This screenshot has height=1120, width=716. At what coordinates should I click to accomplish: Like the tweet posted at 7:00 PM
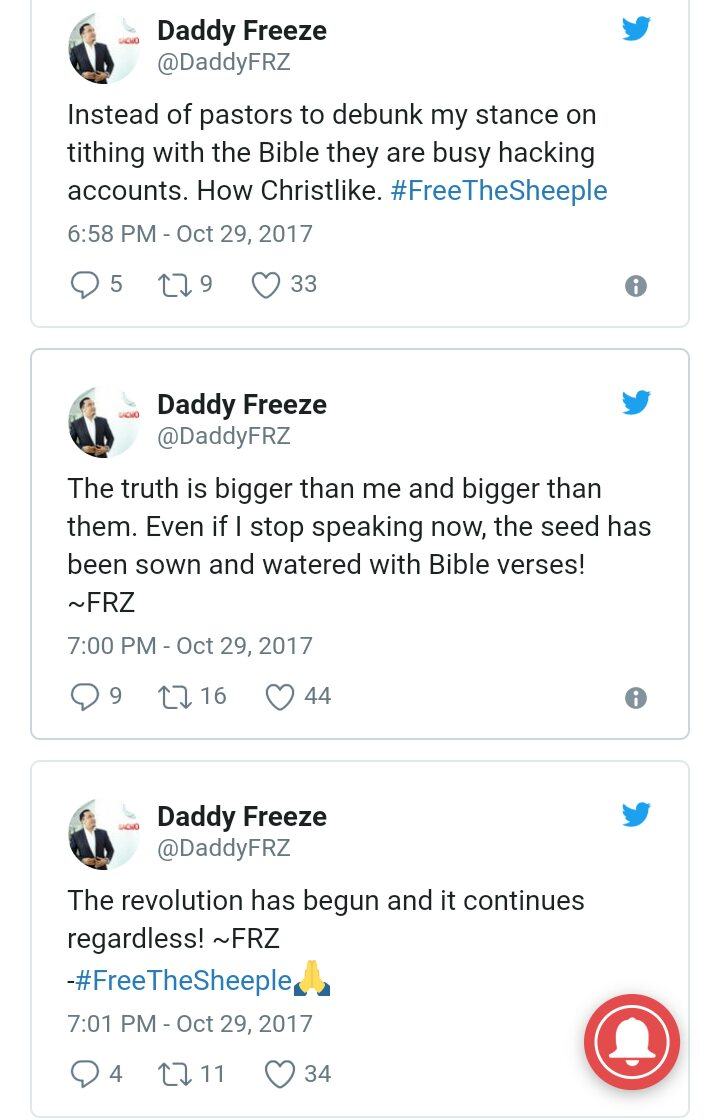279,696
